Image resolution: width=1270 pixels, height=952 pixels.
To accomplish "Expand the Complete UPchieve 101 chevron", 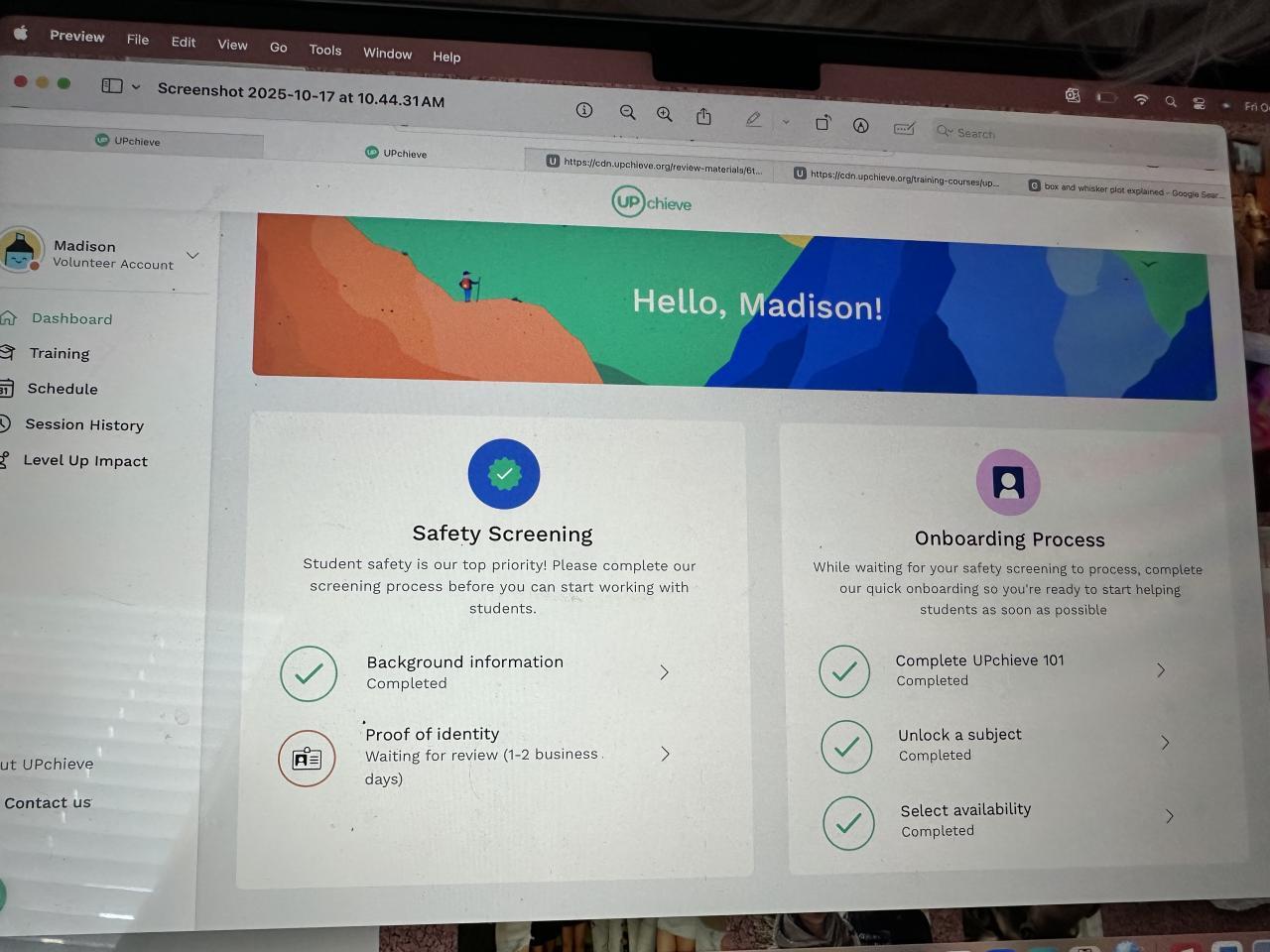I will click(x=1161, y=670).
